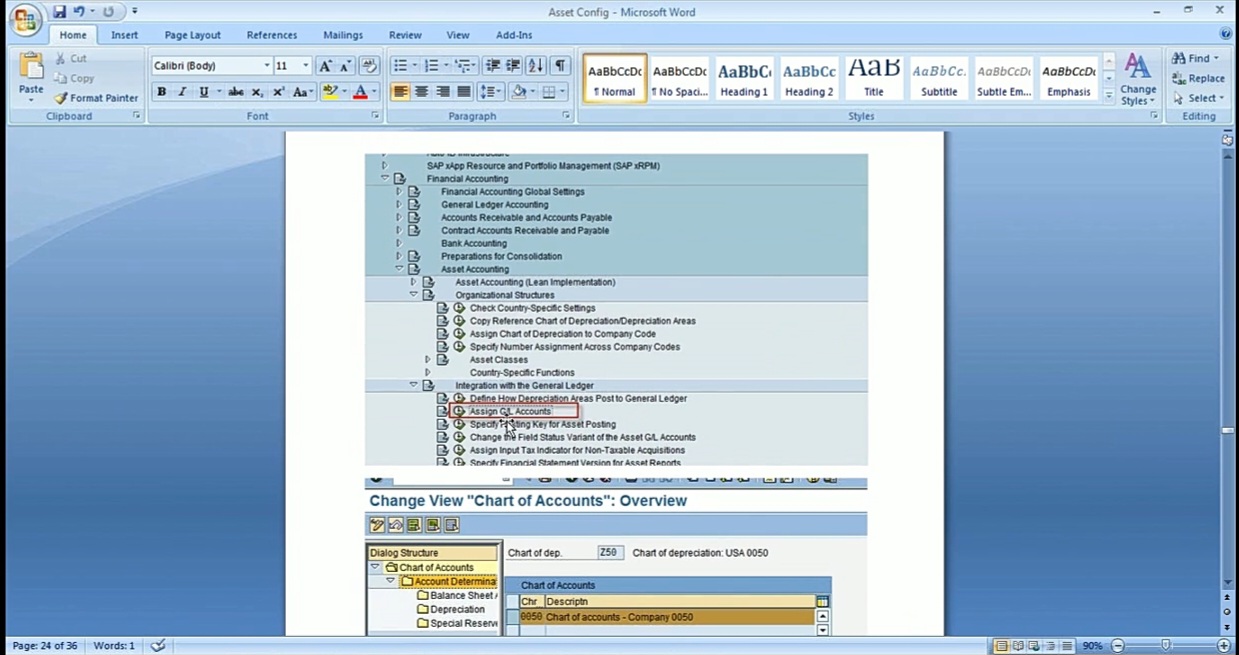
Task: Open the Select dropdown in Editing
Action: click(1198, 98)
